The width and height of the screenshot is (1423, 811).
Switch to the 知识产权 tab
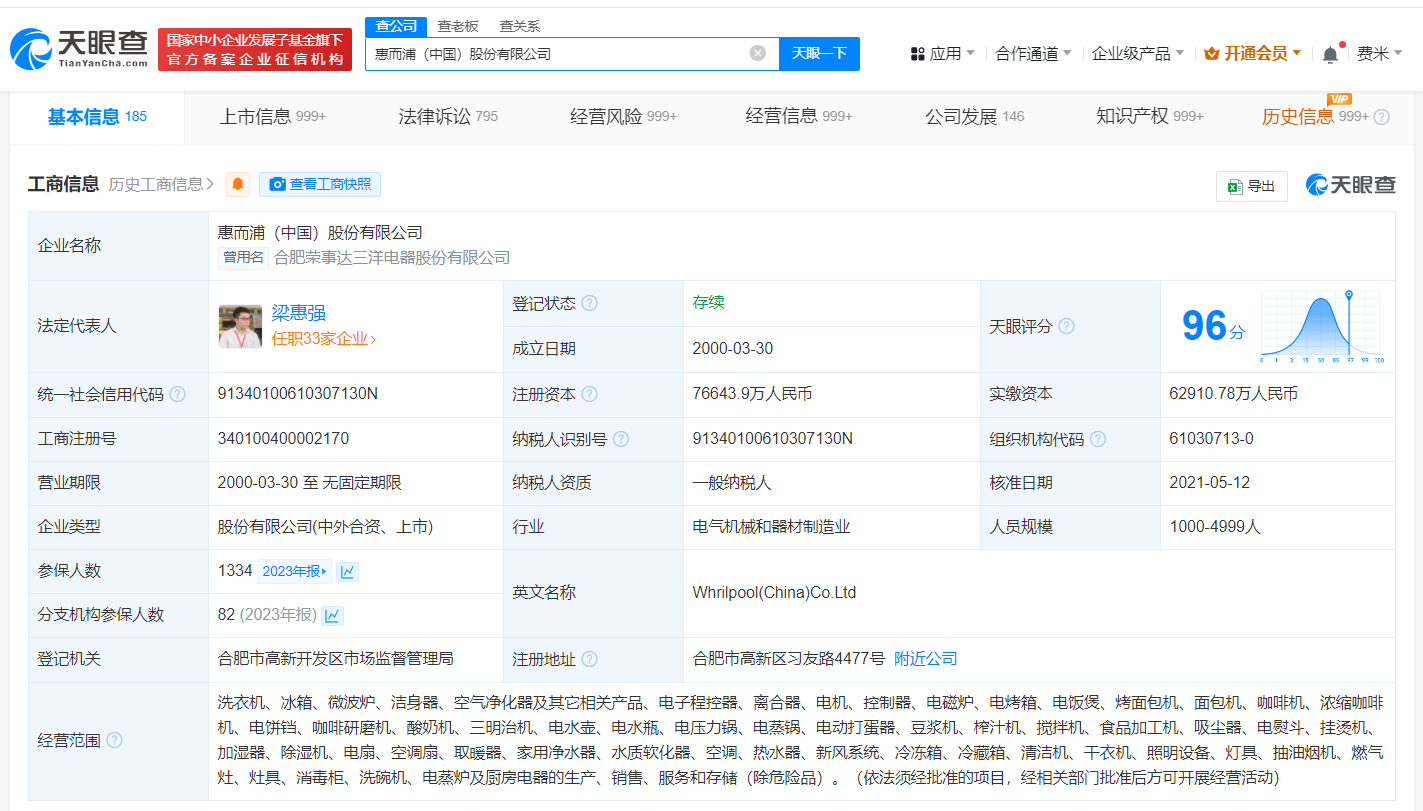tap(1149, 117)
